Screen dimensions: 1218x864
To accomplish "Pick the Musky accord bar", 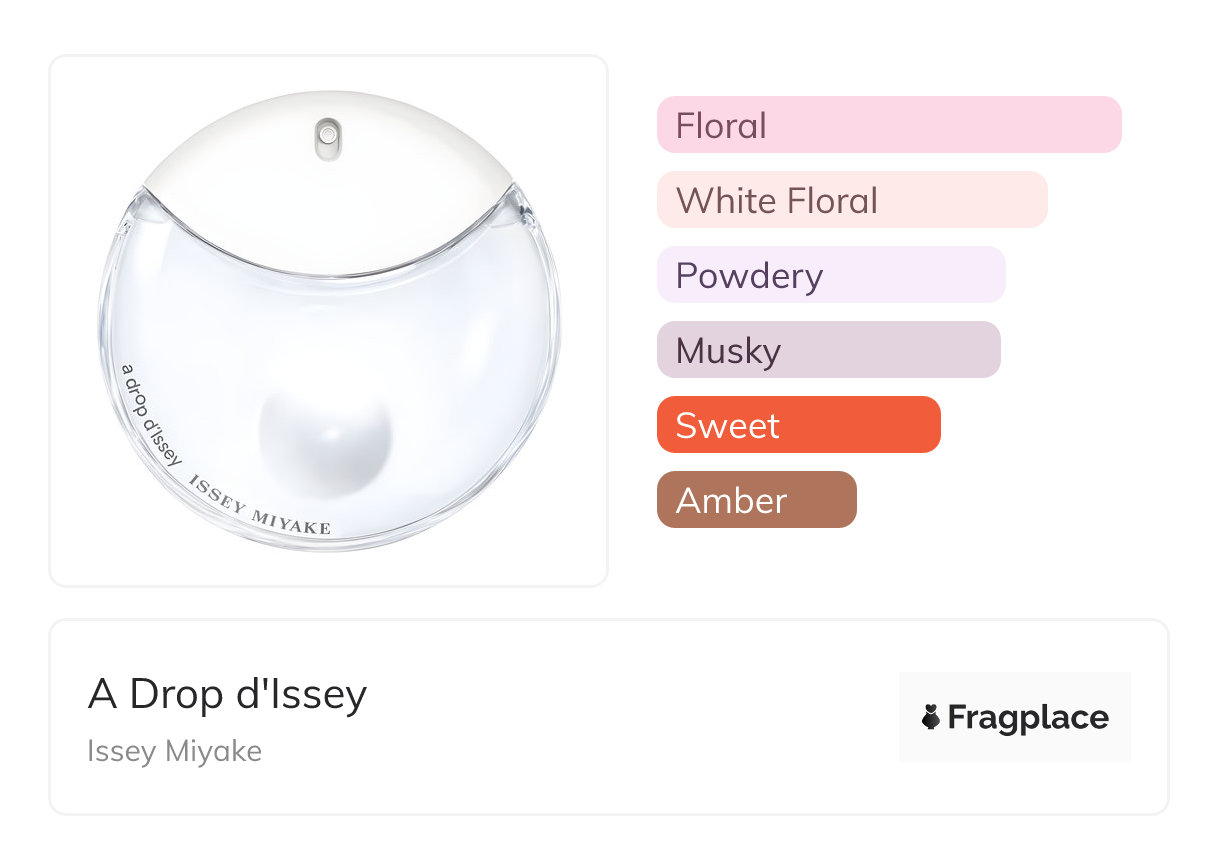I will tap(828, 350).
